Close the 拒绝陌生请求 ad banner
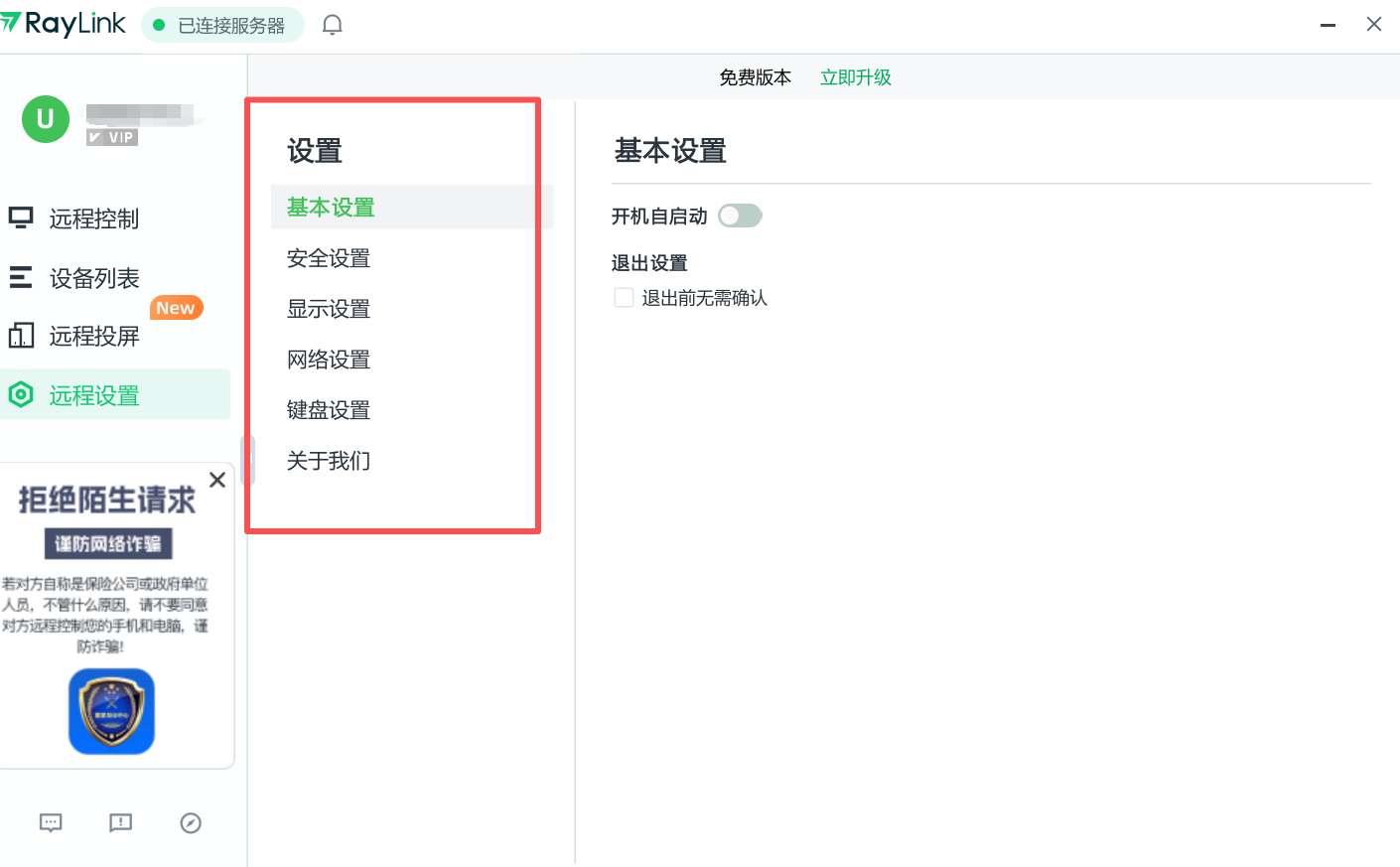 coord(217,480)
